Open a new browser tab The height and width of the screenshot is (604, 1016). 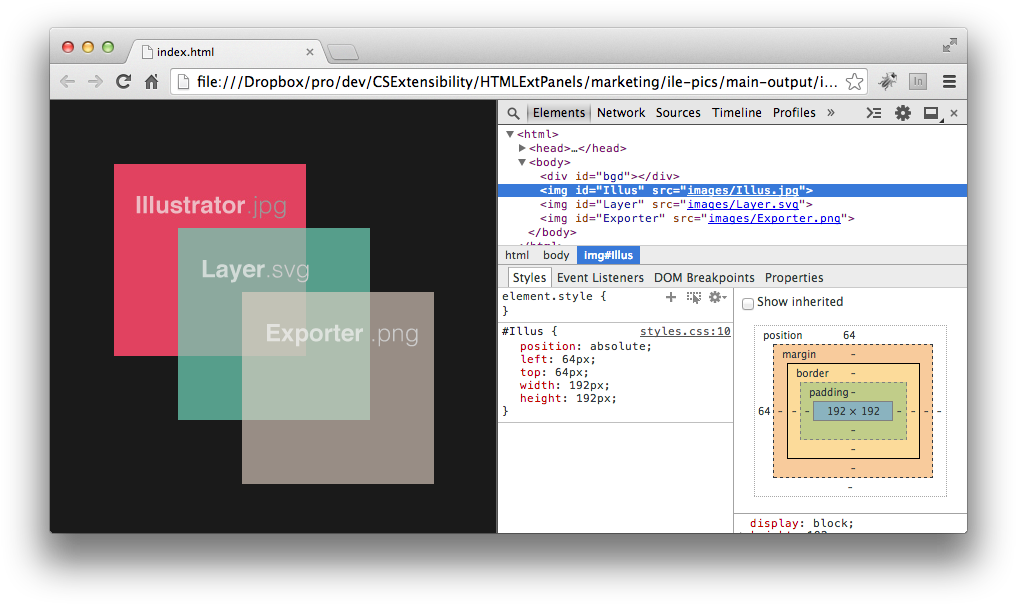343,52
